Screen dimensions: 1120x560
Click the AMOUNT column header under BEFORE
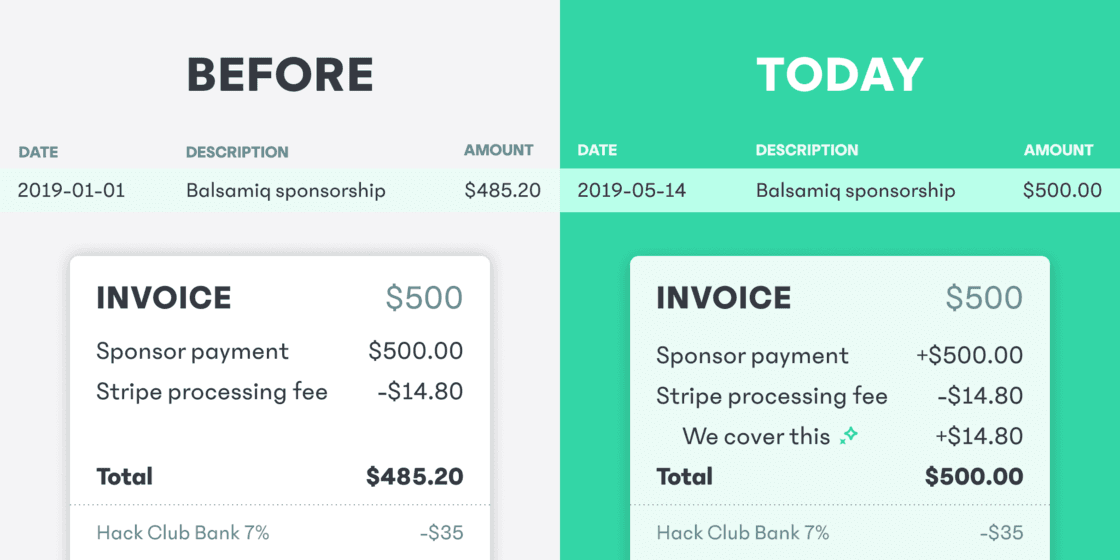pos(498,150)
